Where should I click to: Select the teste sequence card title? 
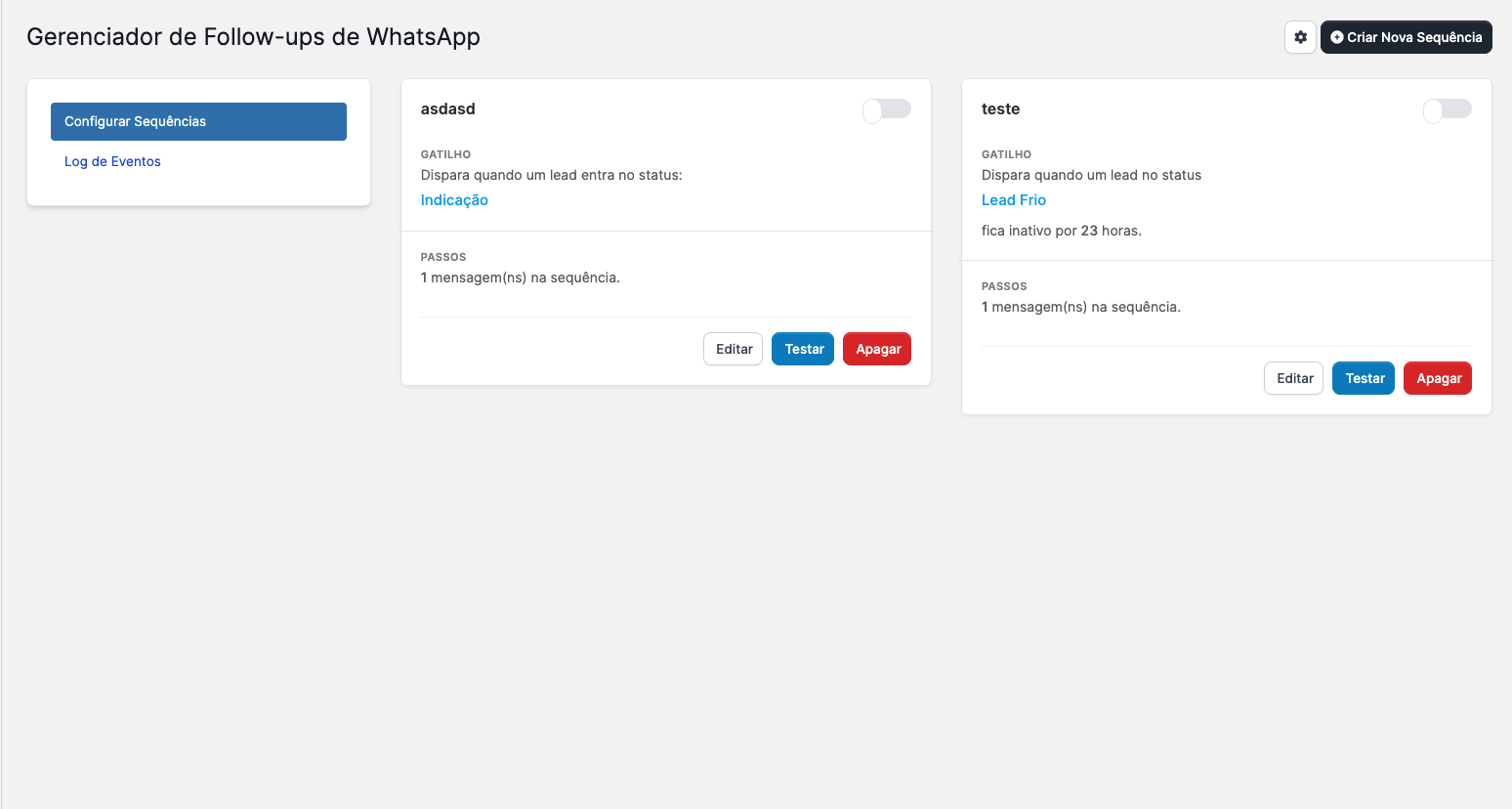(x=1000, y=108)
